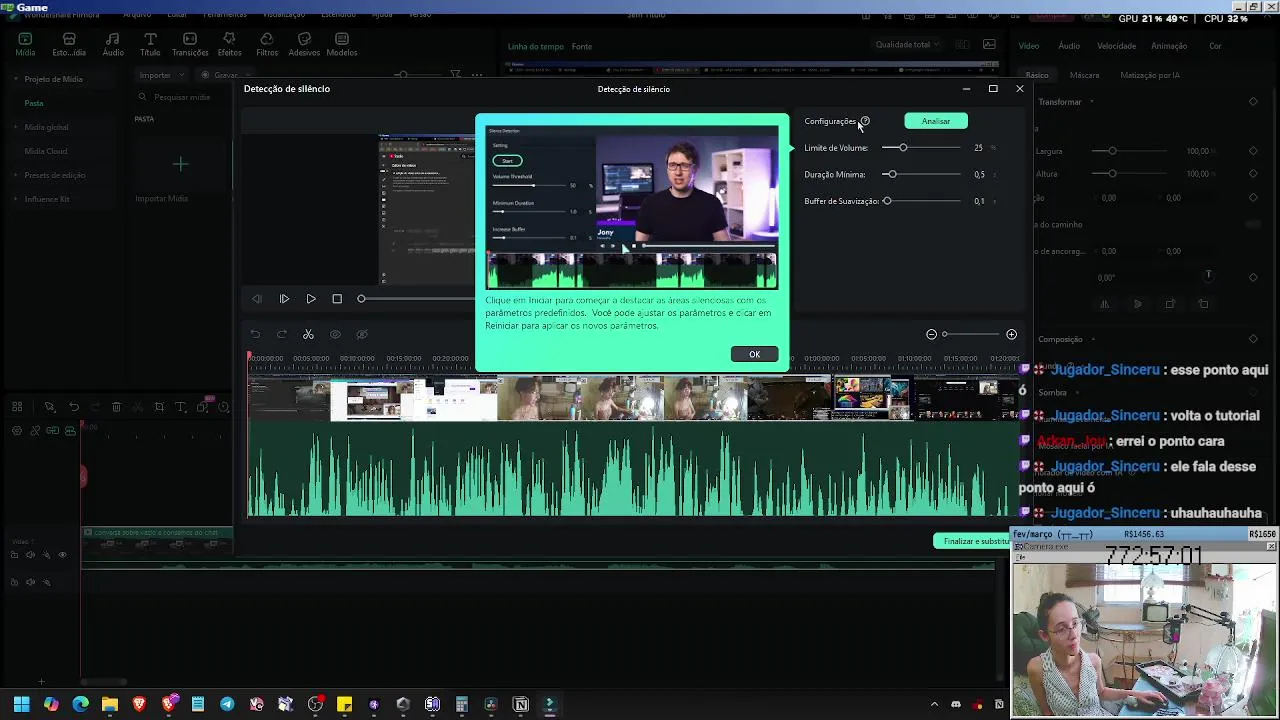The image size is (1280, 720).
Task: Click the text tool in main timeline toolbar
Action: click(181, 407)
